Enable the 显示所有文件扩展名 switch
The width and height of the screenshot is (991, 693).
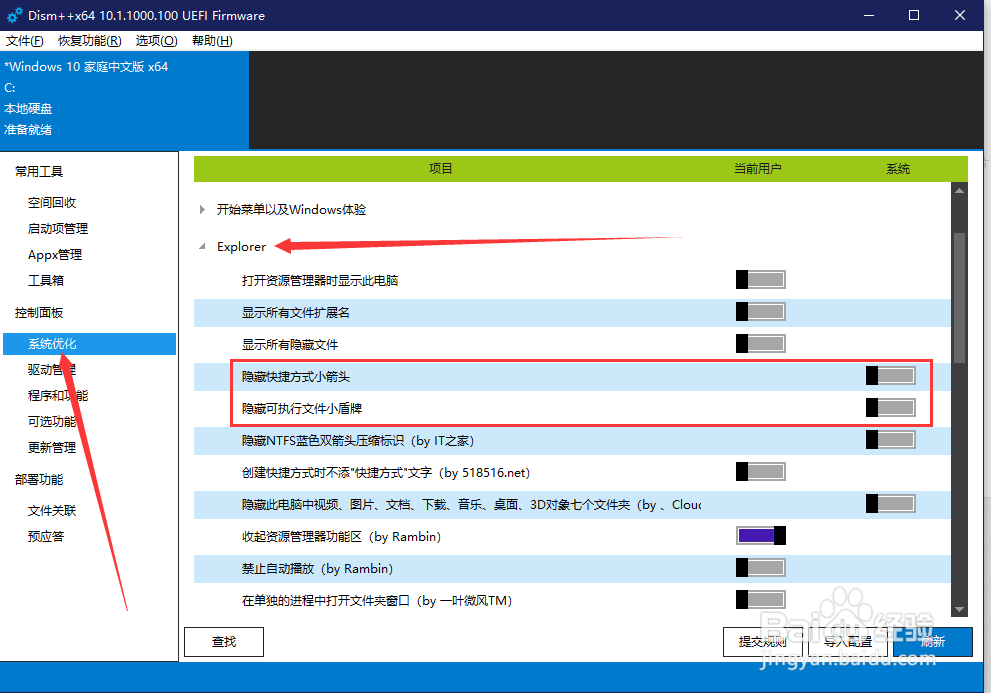760,311
